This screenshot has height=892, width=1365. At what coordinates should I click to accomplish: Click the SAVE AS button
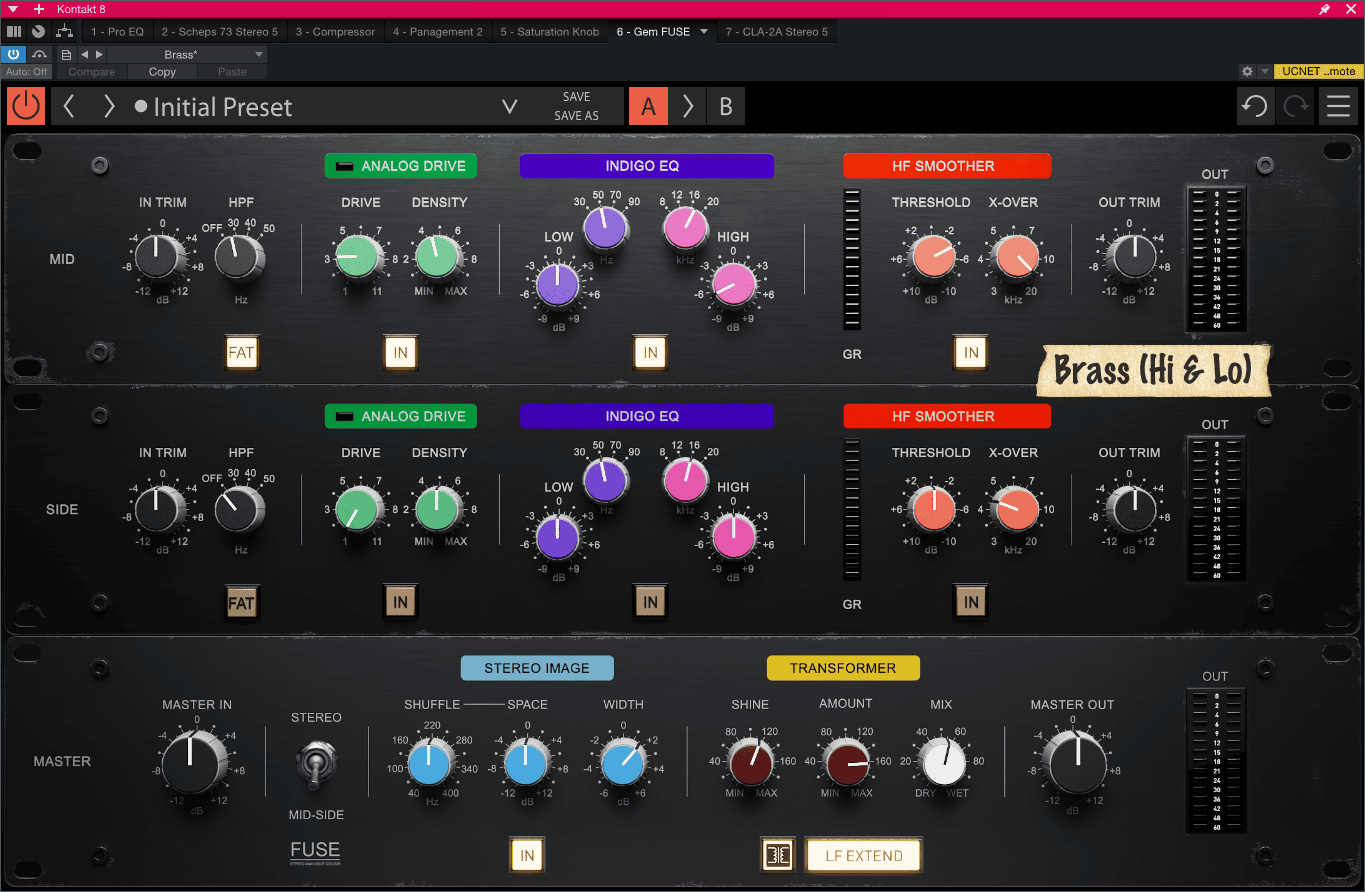pyautogui.click(x=576, y=116)
